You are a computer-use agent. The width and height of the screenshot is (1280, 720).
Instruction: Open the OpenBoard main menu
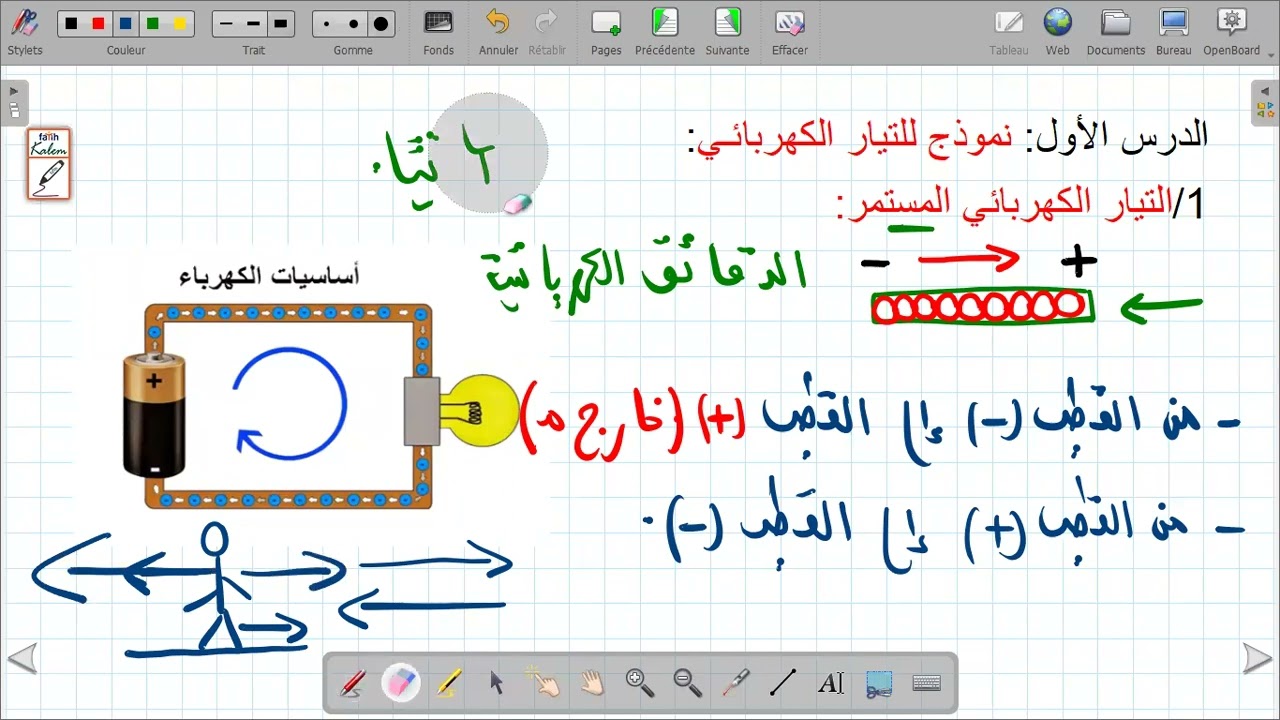pyautogui.click(x=1232, y=31)
